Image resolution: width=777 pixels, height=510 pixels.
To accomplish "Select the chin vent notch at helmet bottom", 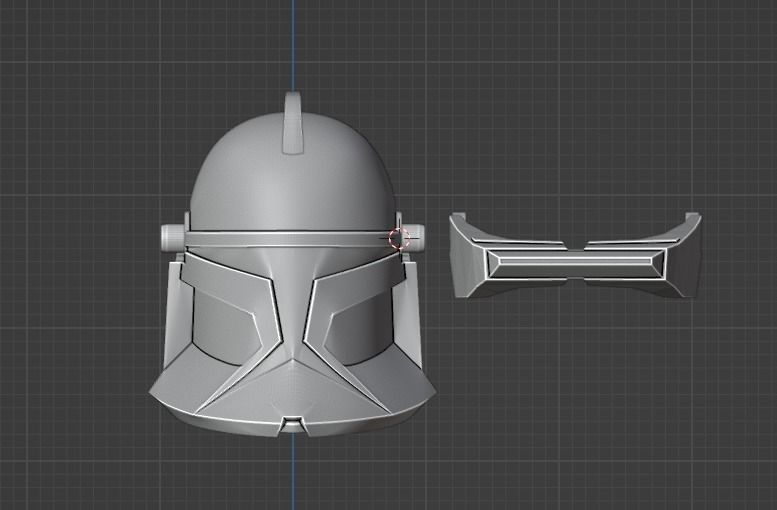I will pos(292,424).
